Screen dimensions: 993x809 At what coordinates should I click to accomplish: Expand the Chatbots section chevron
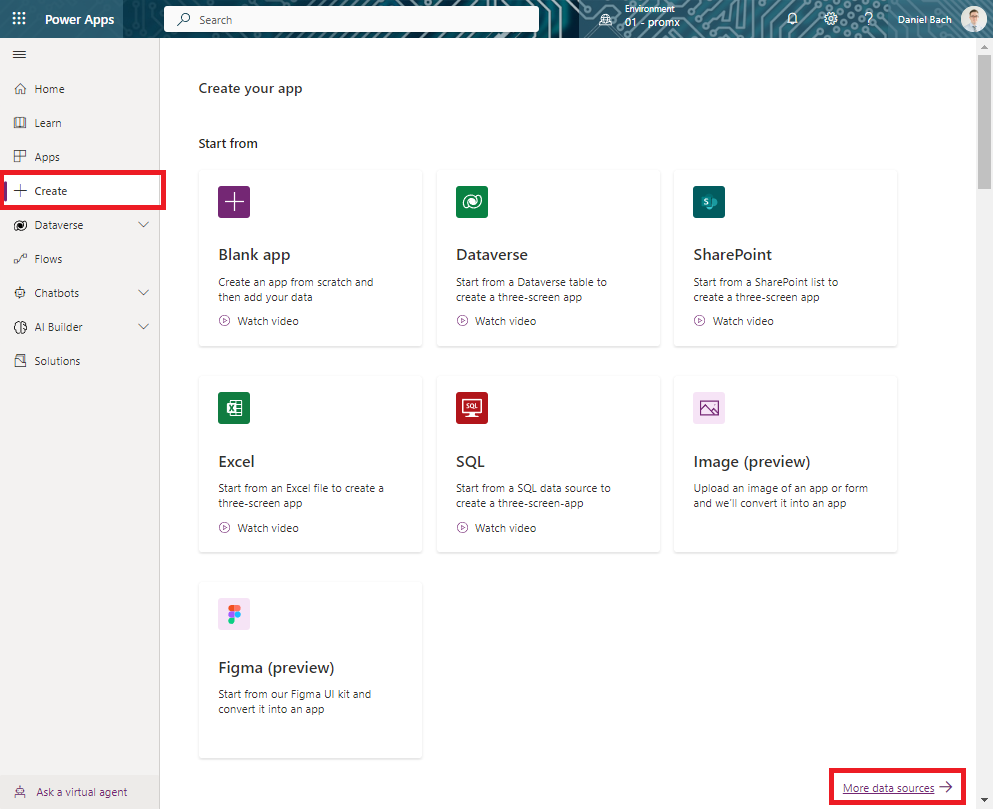pos(143,293)
